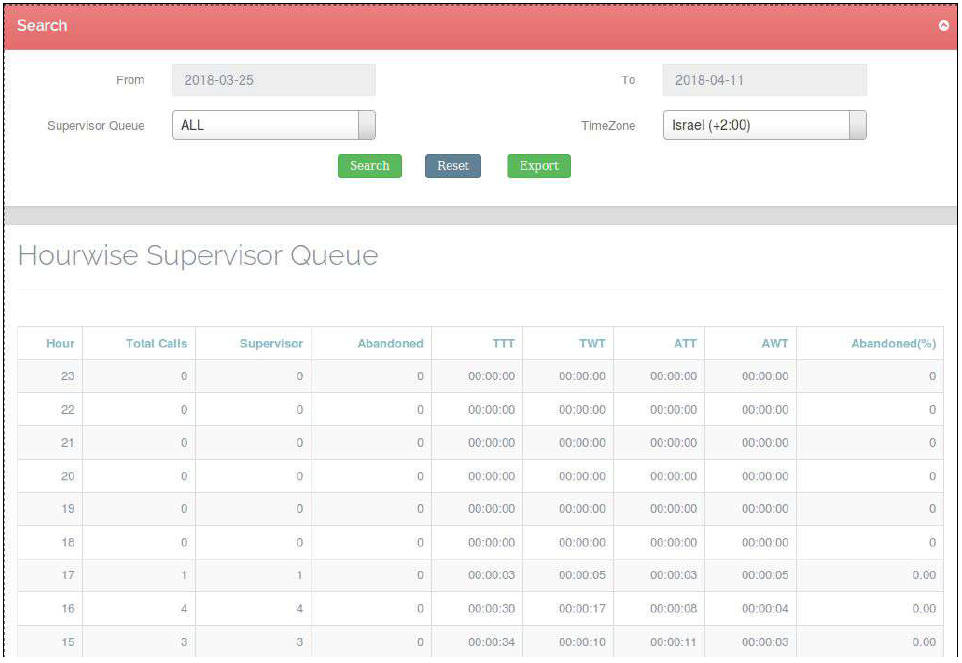Image resolution: width=962 pixels, height=663 pixels.
Task: Open the Supervisor Queue dropdown
Action: 273,125
